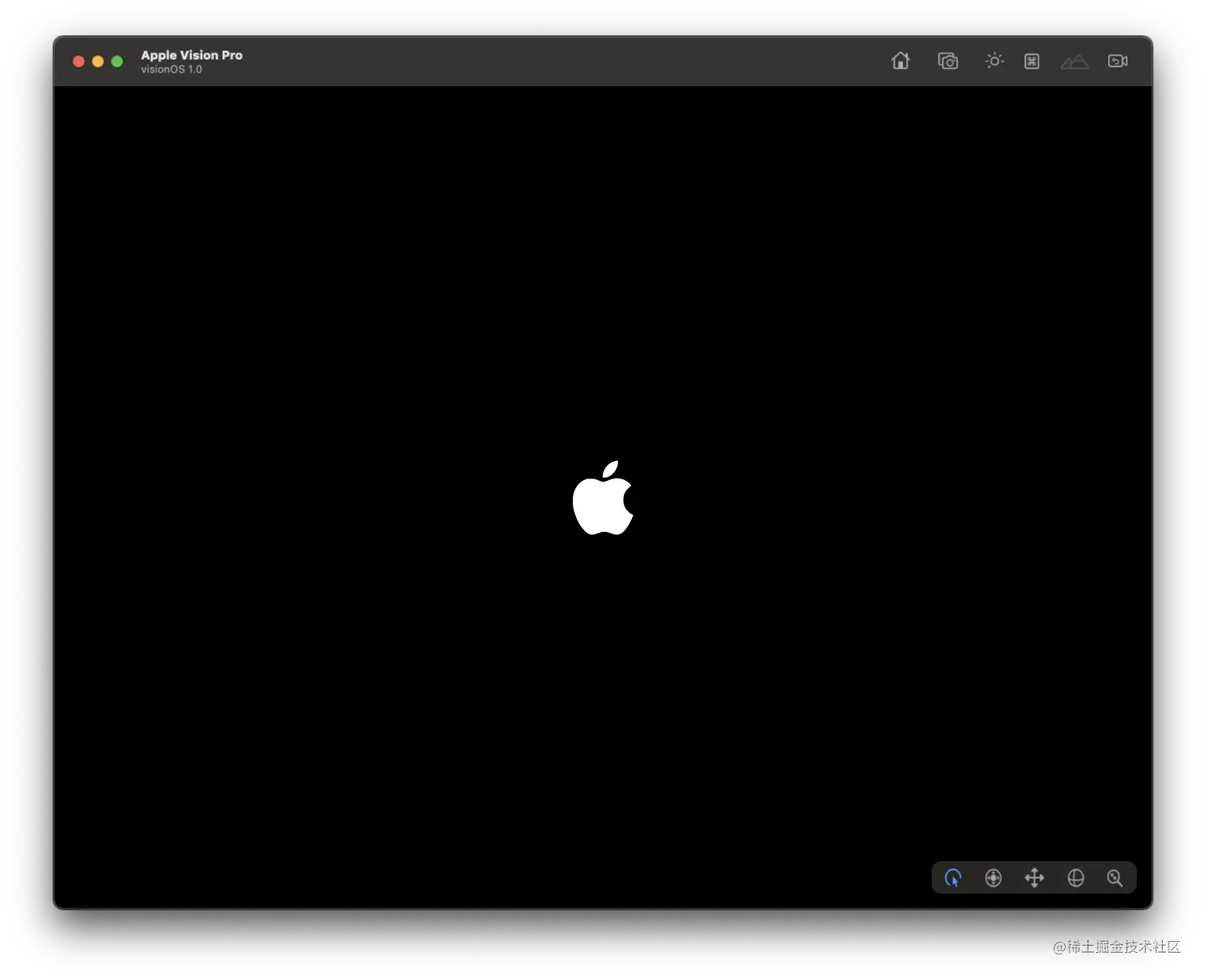Image resolution: width=1206 pixels, height=980 pixels.
Task: Select the tilt look-around tool
Action: click(993, 878)
